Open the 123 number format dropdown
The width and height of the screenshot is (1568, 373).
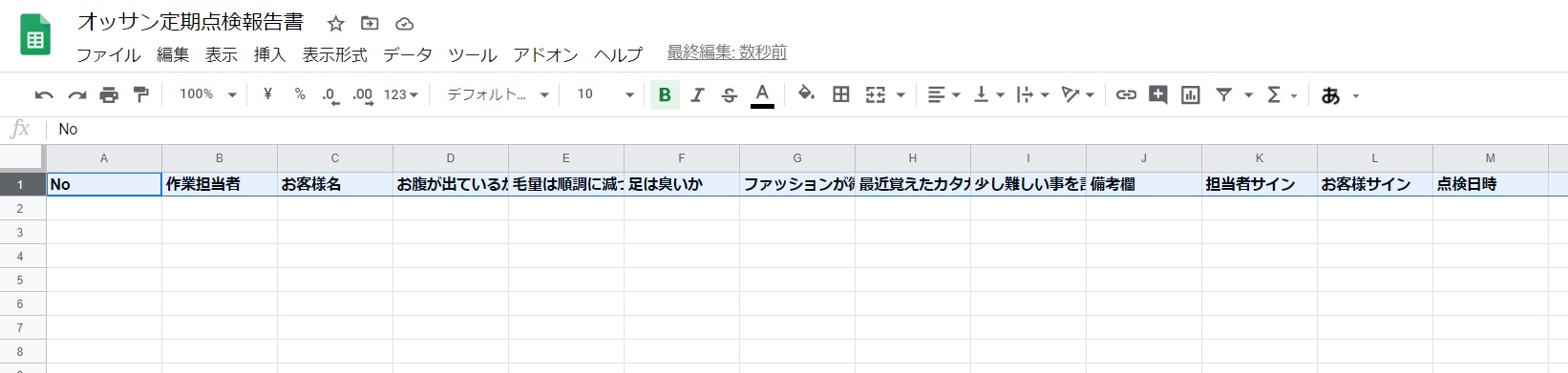401,94
